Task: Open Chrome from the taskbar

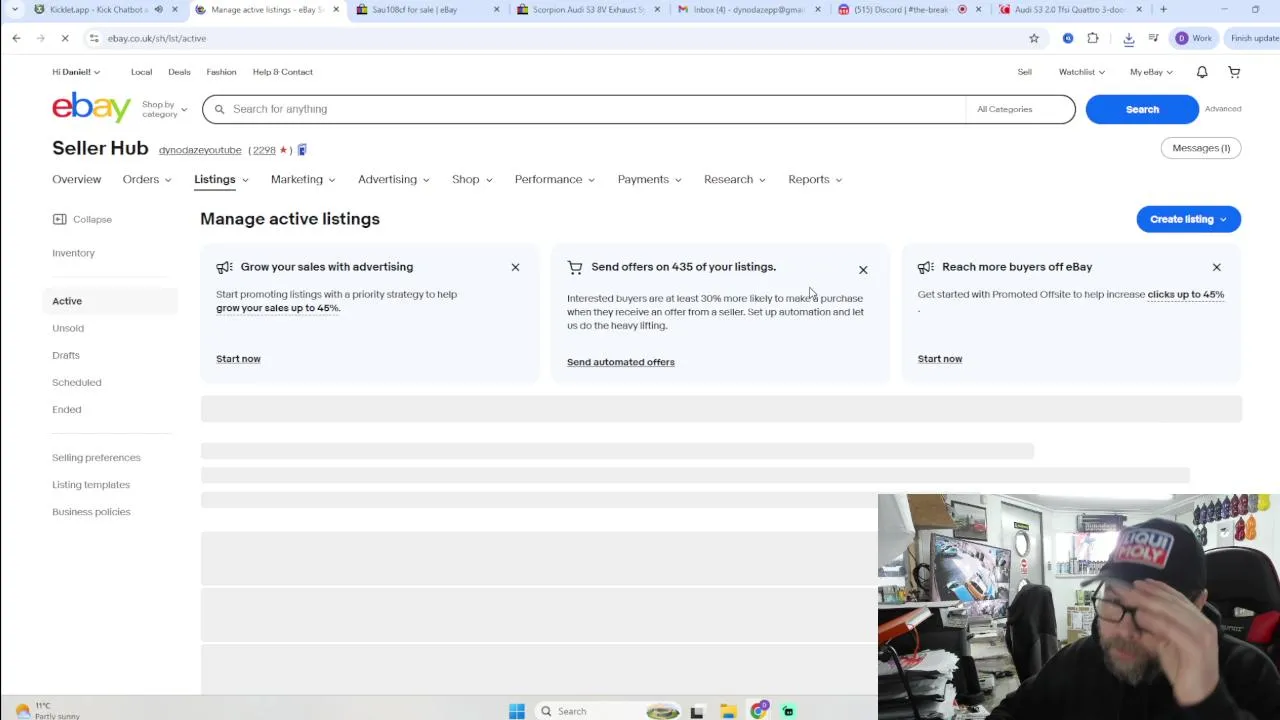Action: pyautogui.click(x=759, y=711)
